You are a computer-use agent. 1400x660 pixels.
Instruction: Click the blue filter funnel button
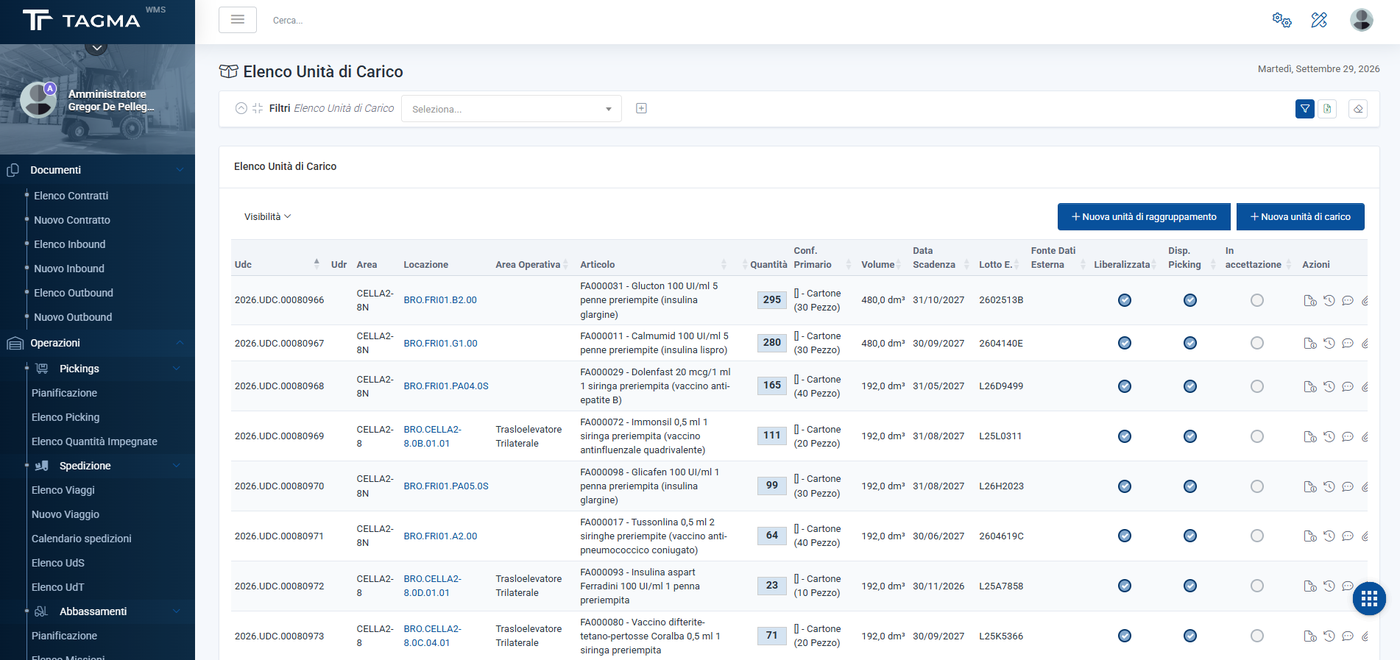tap(1305, 109)
